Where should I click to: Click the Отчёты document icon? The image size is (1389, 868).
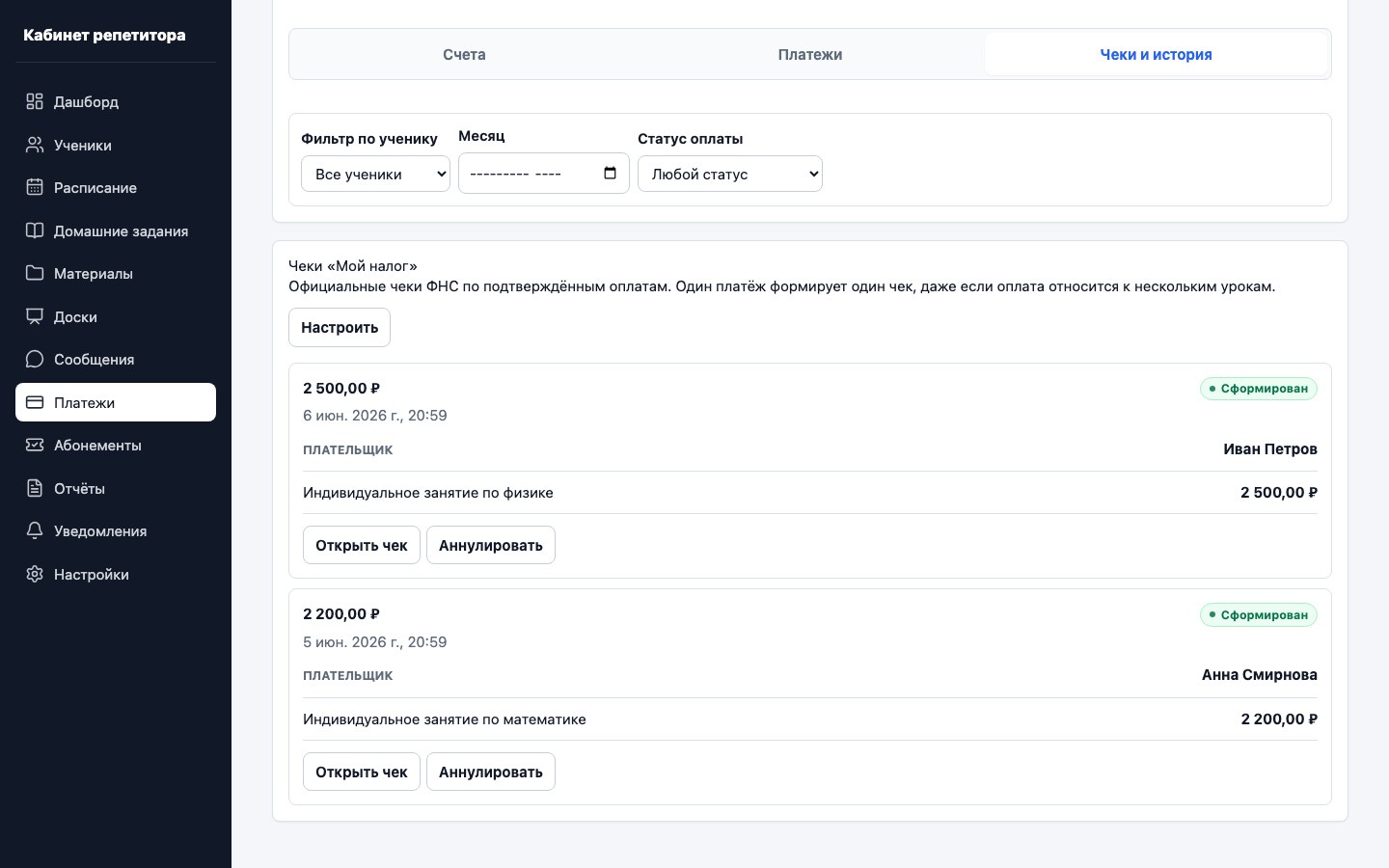[x=35, y=488]
